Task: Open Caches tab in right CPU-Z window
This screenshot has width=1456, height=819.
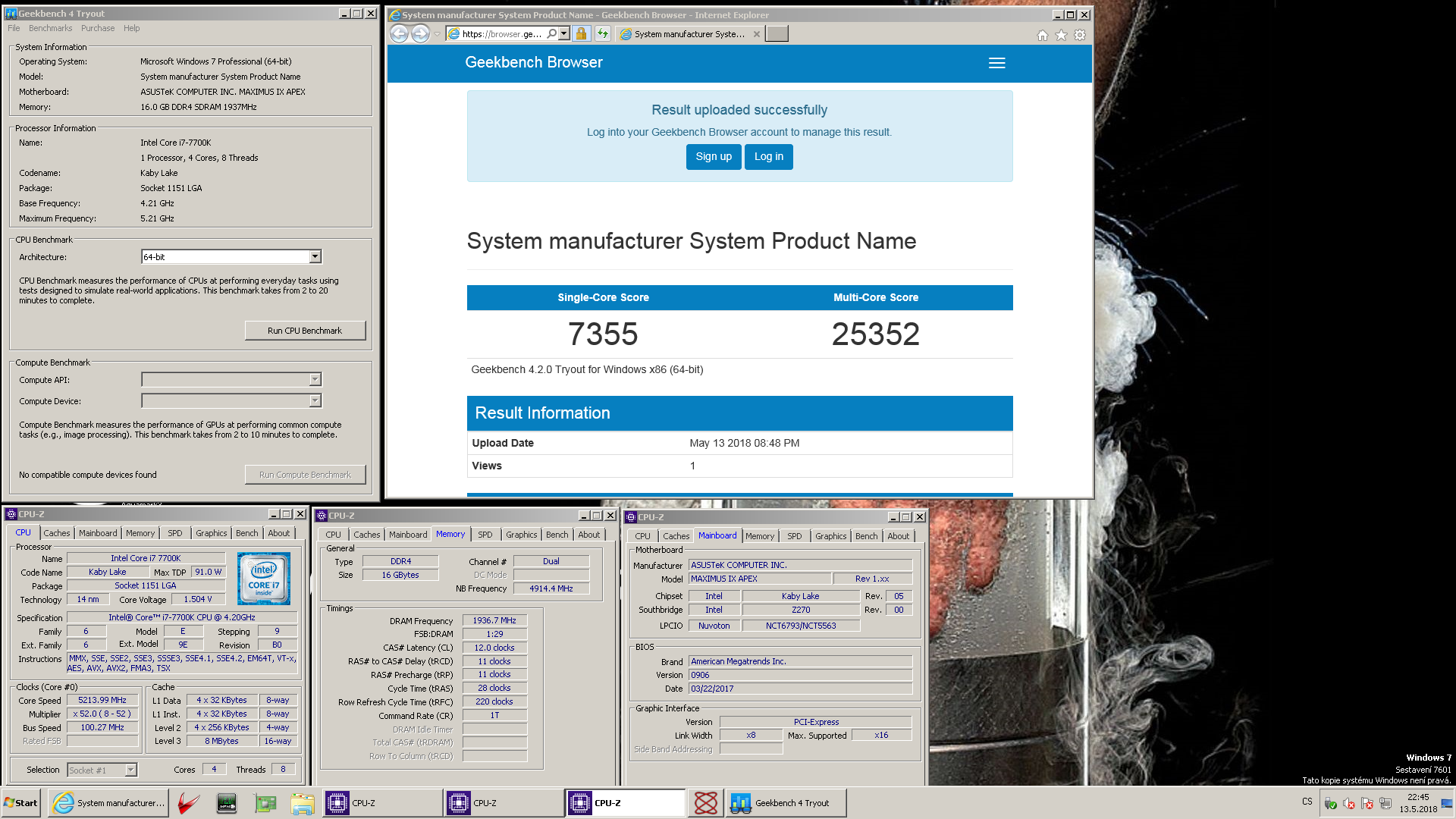Action: pos(676,536)
